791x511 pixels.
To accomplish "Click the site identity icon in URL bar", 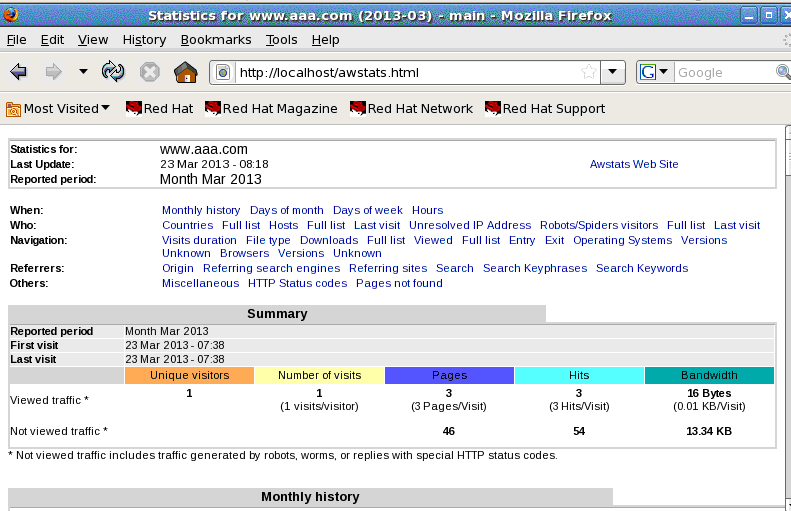I will (x=223, y=73).
